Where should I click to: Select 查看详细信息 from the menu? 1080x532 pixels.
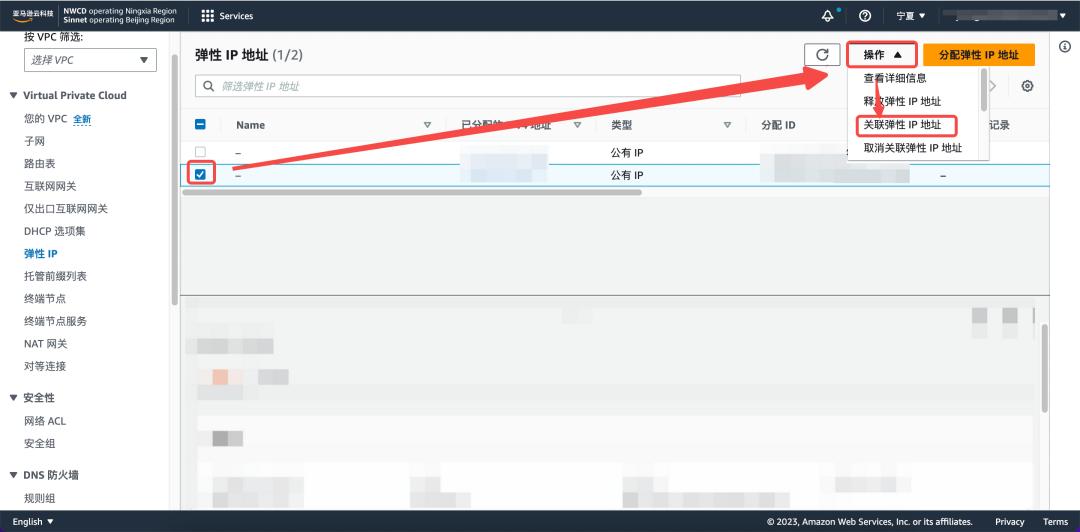point(895,79)
